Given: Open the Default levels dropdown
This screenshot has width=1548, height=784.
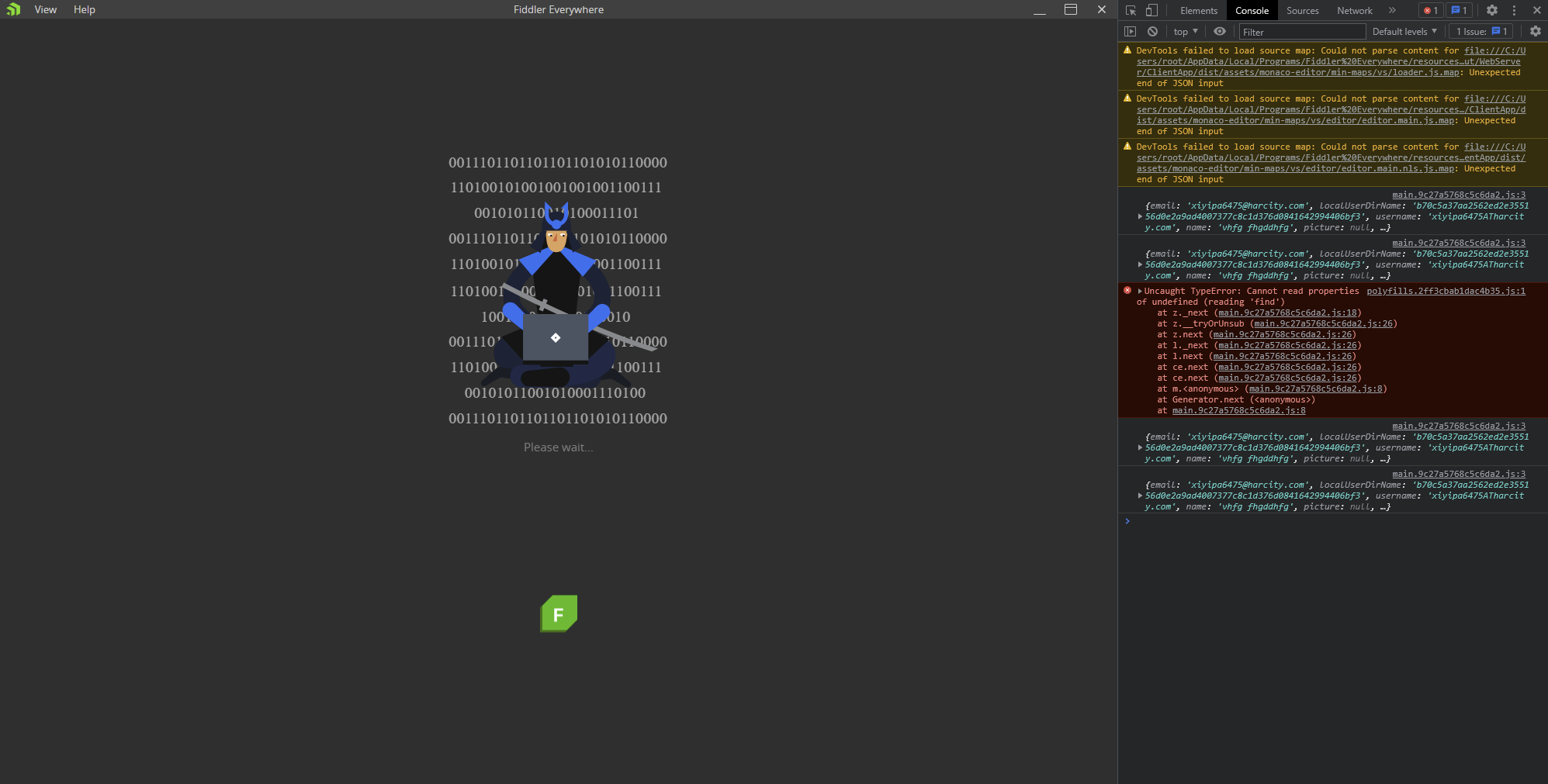Looking at the screenshot, I should [x=1404, y=32].
